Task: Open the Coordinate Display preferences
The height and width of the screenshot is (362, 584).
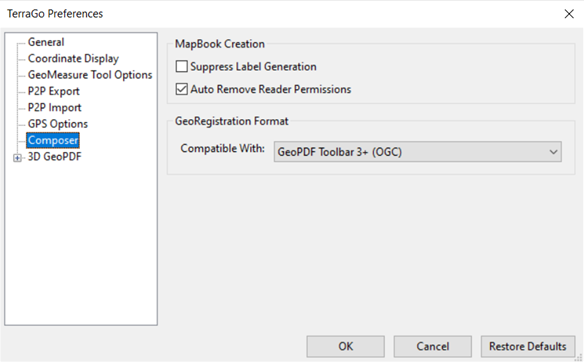Action: pyautogui.click(x=73, y=58)
